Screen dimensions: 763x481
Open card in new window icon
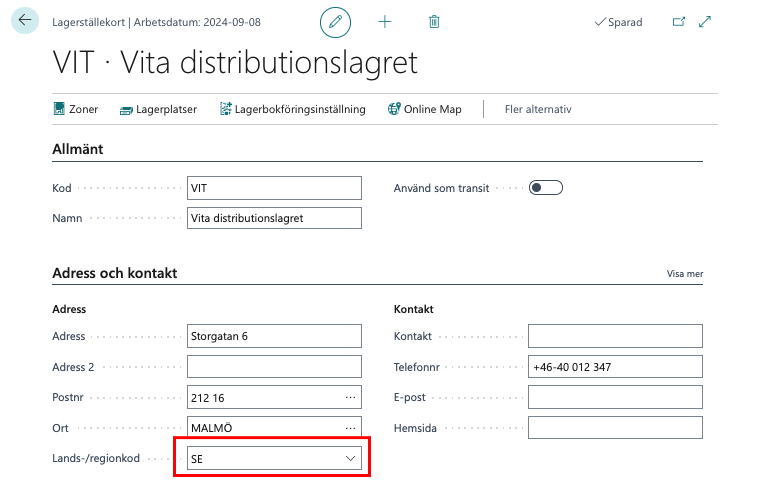pos(679,21)
